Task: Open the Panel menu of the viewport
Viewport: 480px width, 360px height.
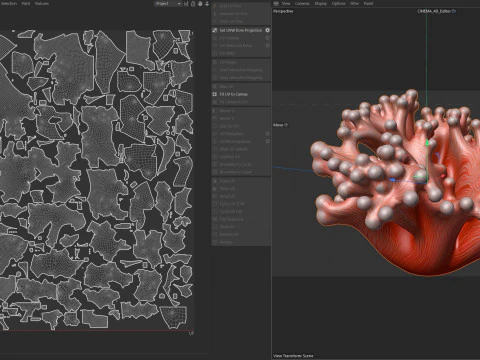Action: [368, 3]
